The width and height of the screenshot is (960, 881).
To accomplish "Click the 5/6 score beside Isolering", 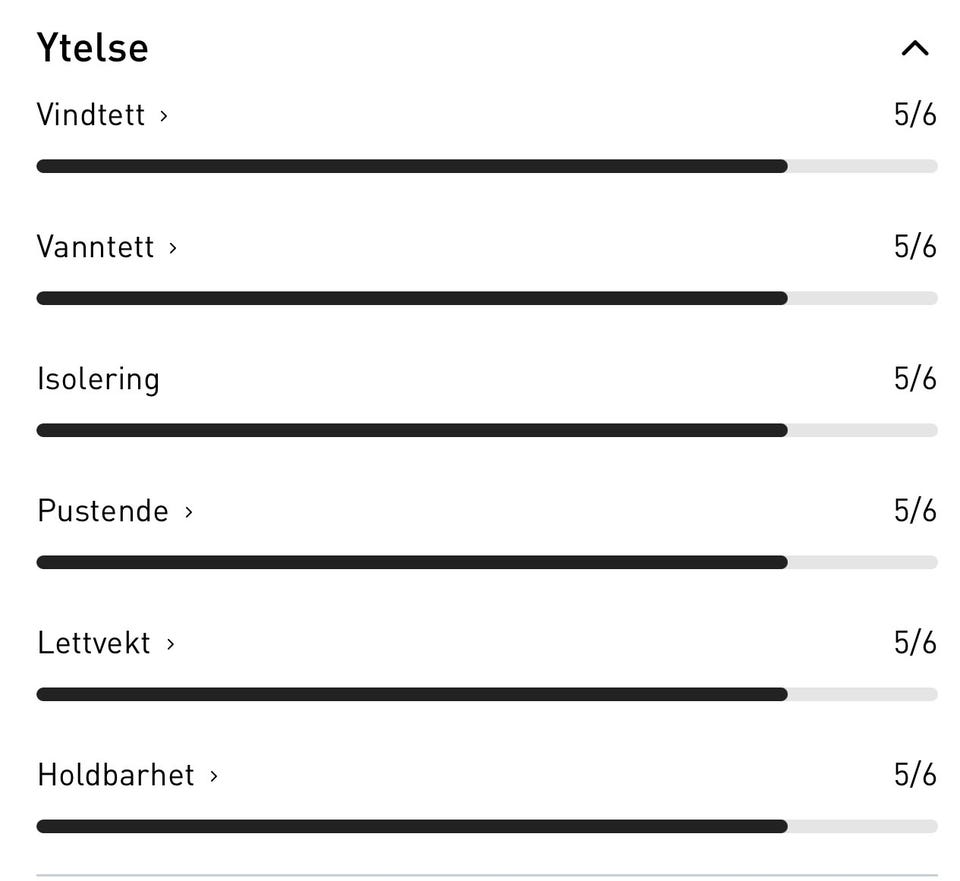I will click(x=915, y=379).
